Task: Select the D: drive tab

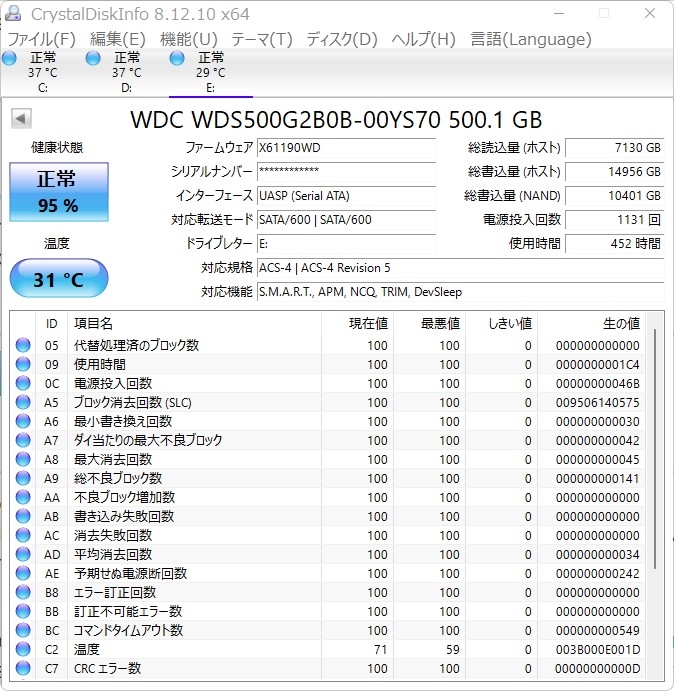Action: (127, 72)
